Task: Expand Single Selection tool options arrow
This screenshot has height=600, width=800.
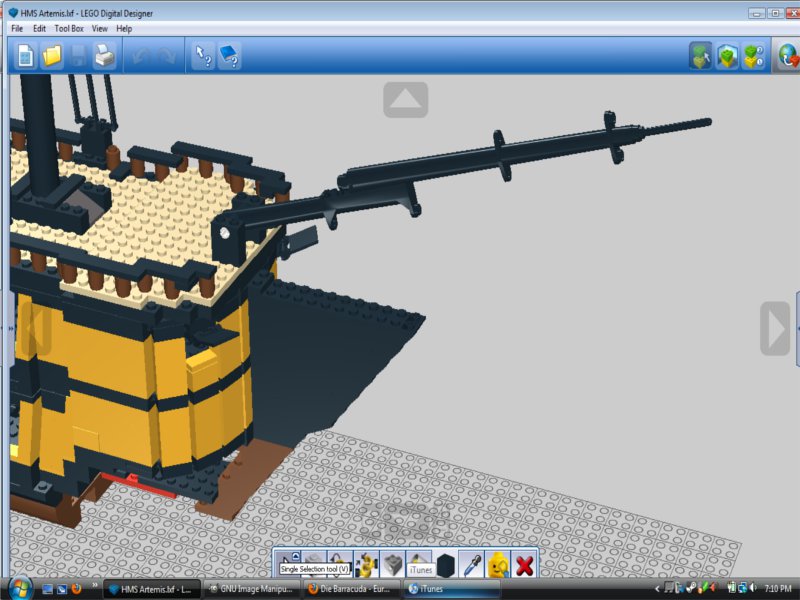Action: coord(295,556)
